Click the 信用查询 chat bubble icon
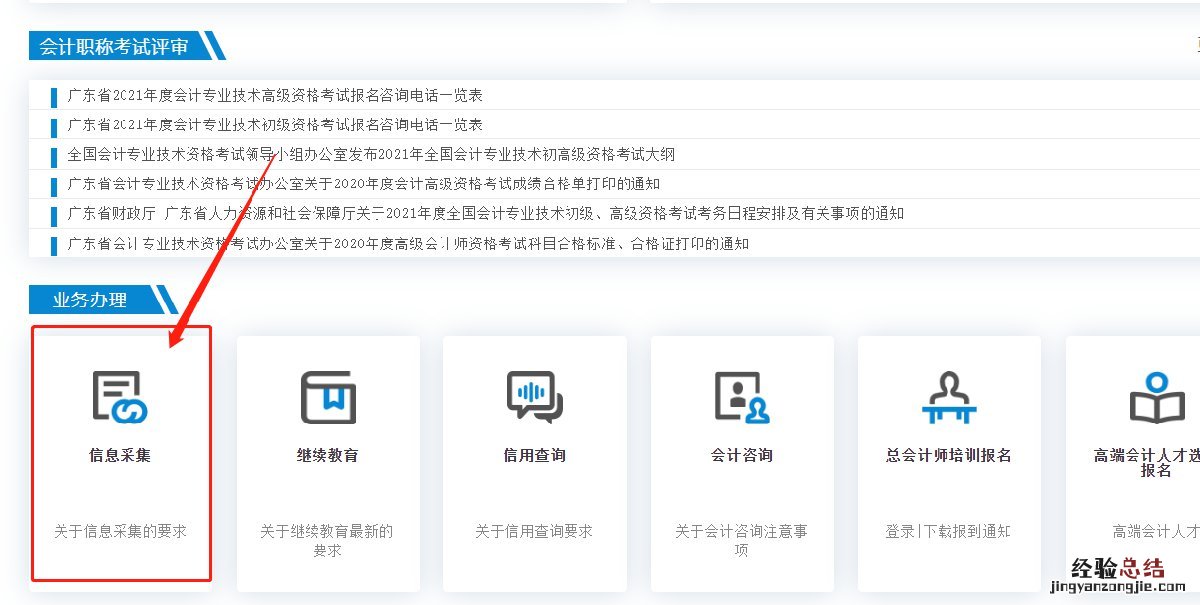Viewport: 1200px width, 605px height. [534, 396]
